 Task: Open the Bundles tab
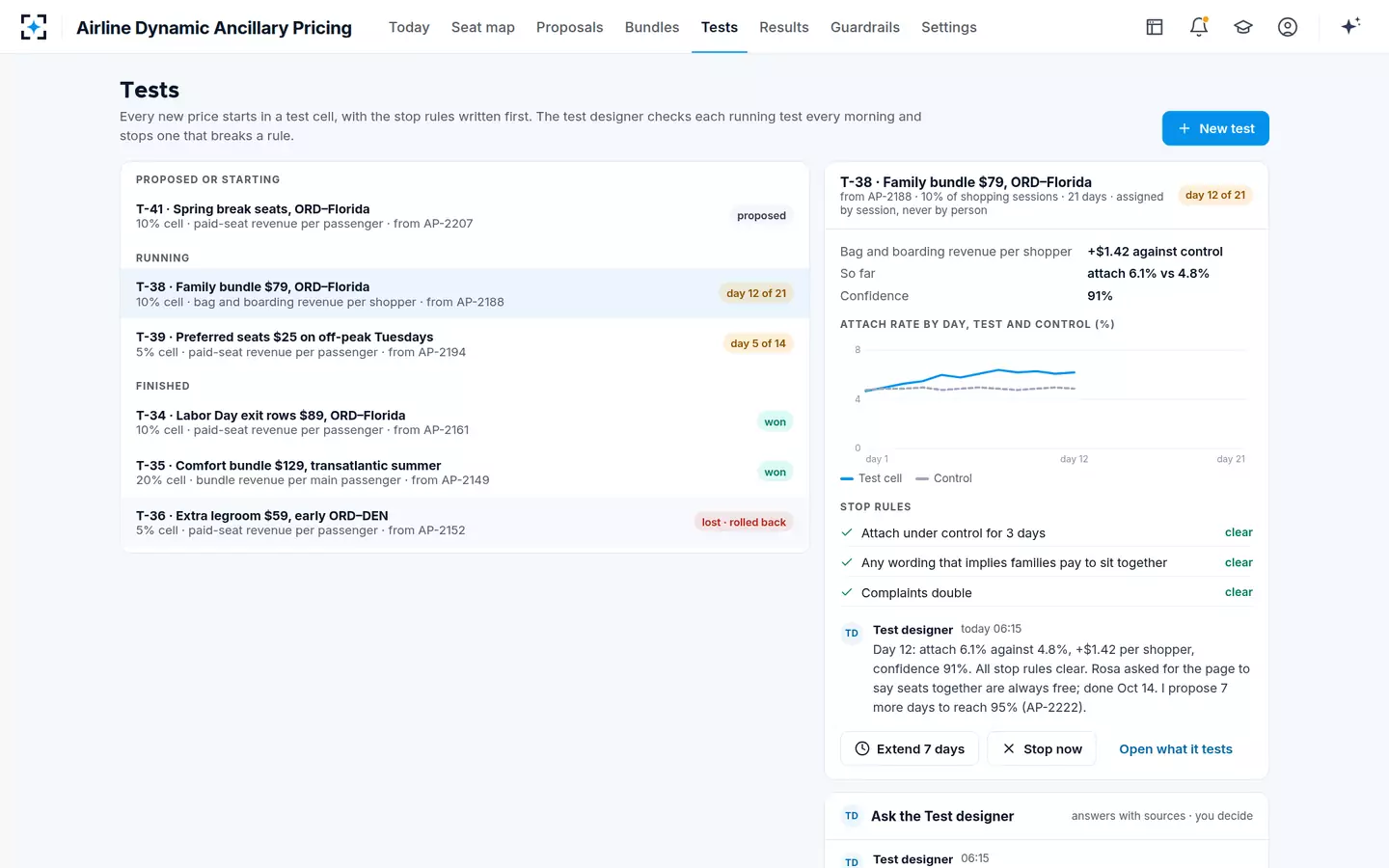tap(652, 27)
